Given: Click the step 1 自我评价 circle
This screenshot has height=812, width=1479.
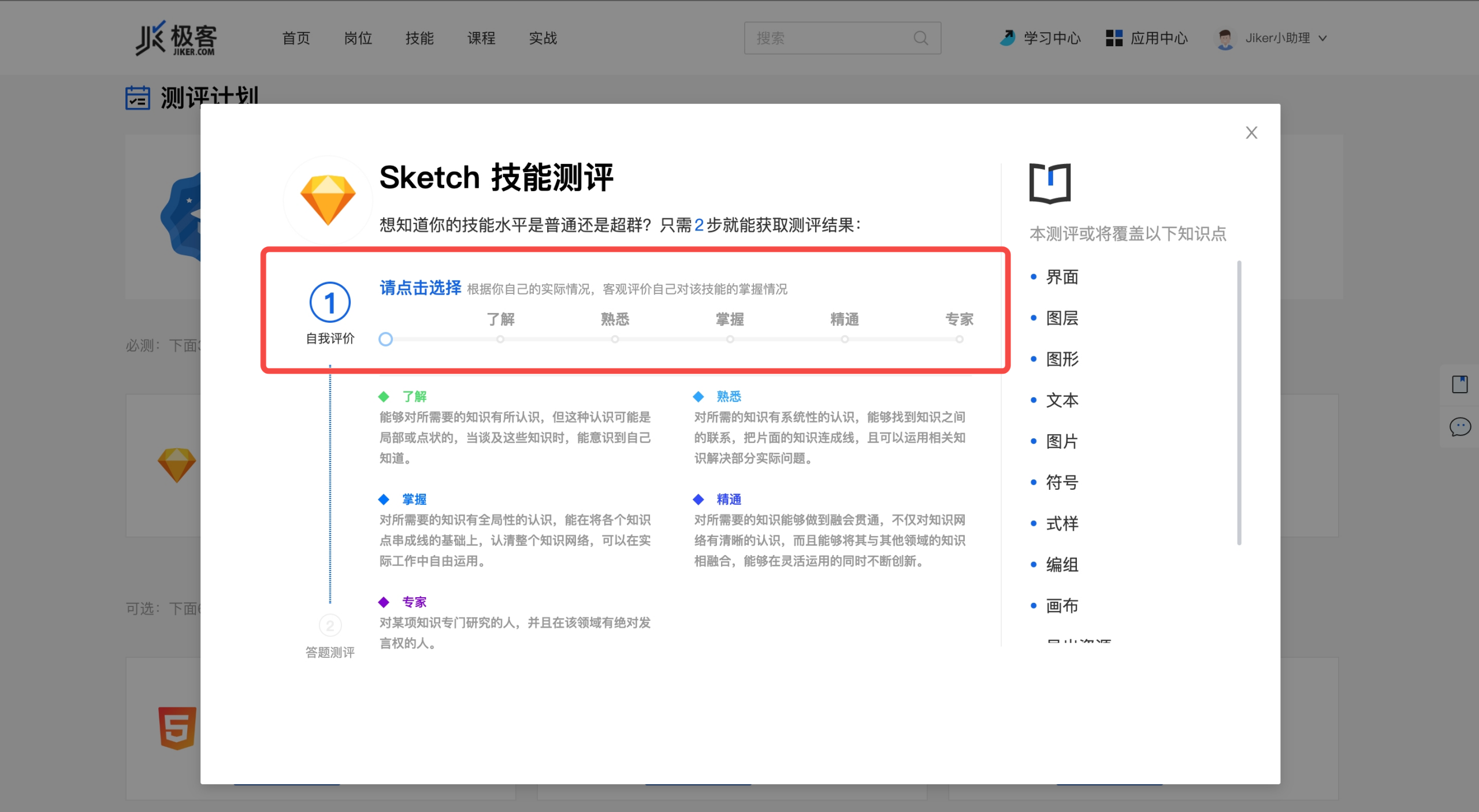Looking at the screenshot, I should pyautogui.click(x=330, y=302).
